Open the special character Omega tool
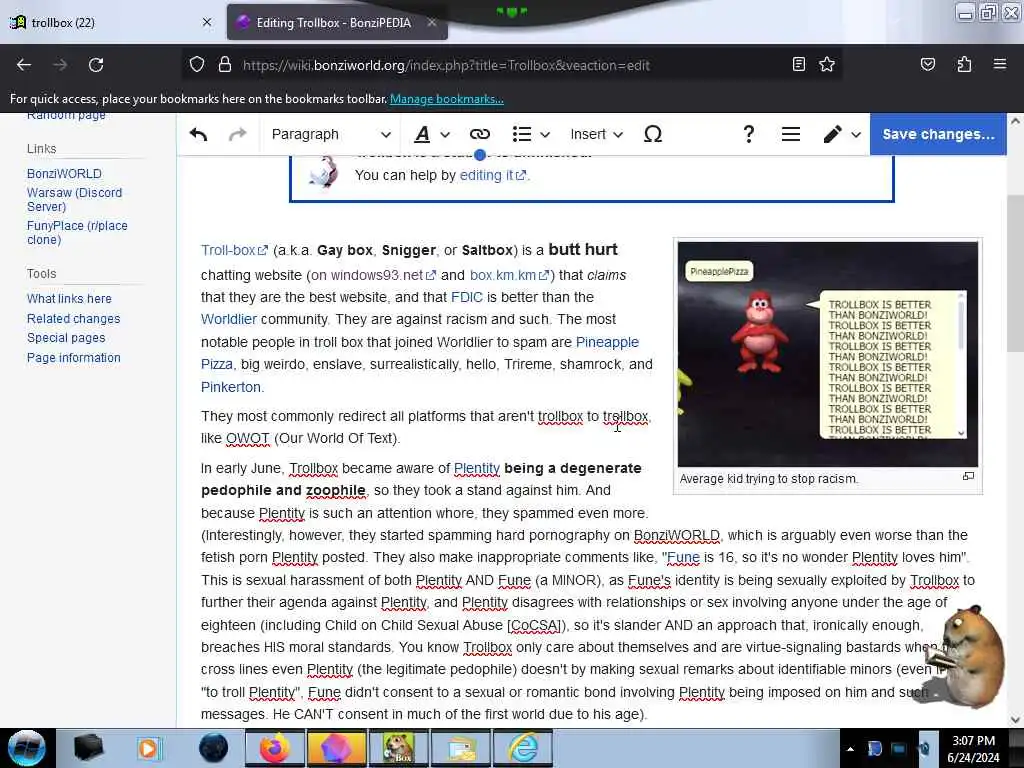This screenshot has width=1024, height=768. 652,134
